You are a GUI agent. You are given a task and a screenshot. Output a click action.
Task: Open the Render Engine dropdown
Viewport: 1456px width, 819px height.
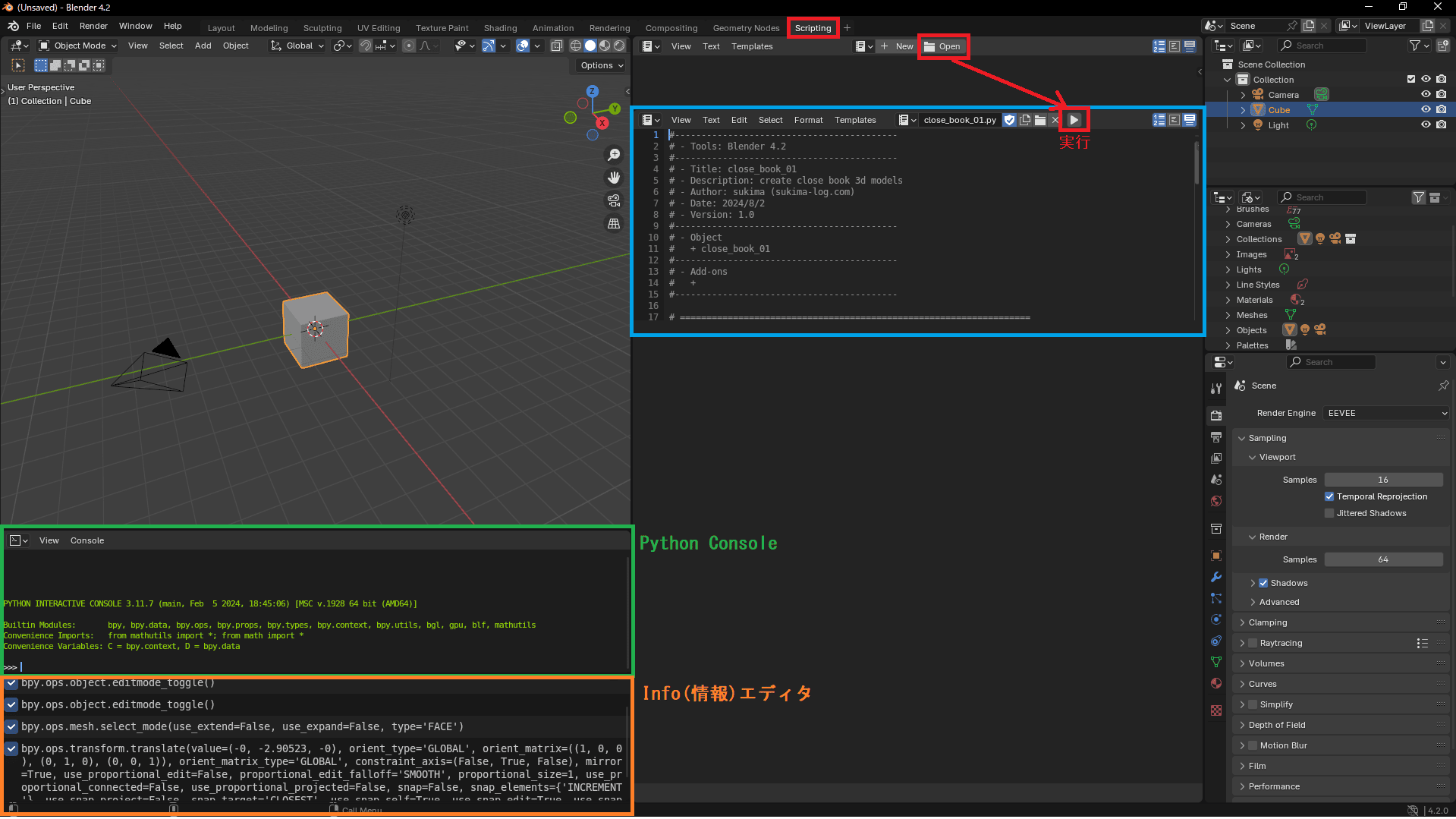1386,413
